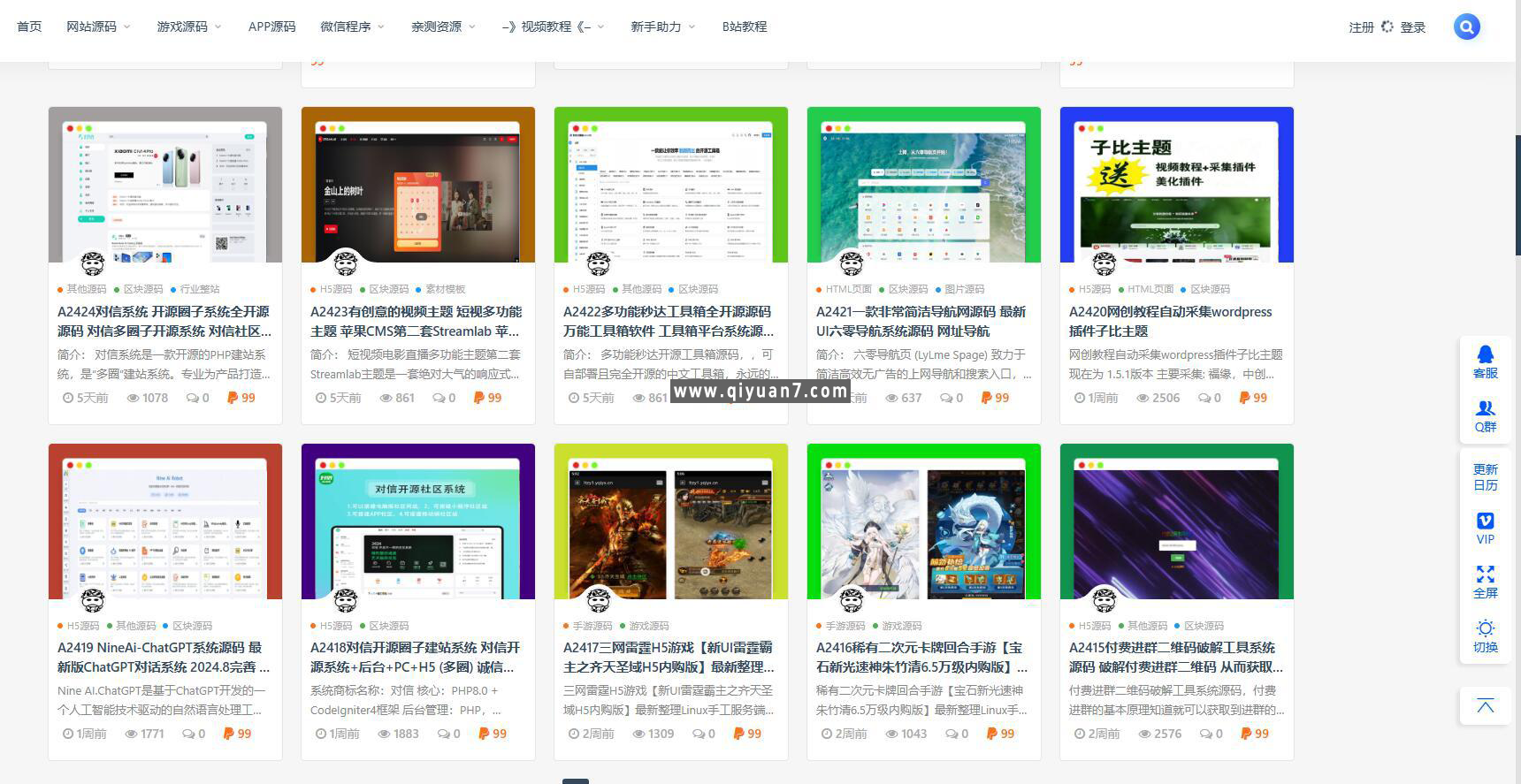Image resolution: width=1521 pixels, height=784 pixels.
Task: Click the 登录 login link
Action: click(1412, 27)
